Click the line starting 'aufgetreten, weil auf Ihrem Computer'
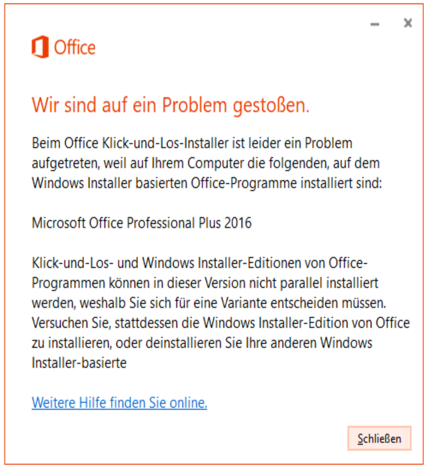Viewport: 427px width, 469px height. point(206,163)
